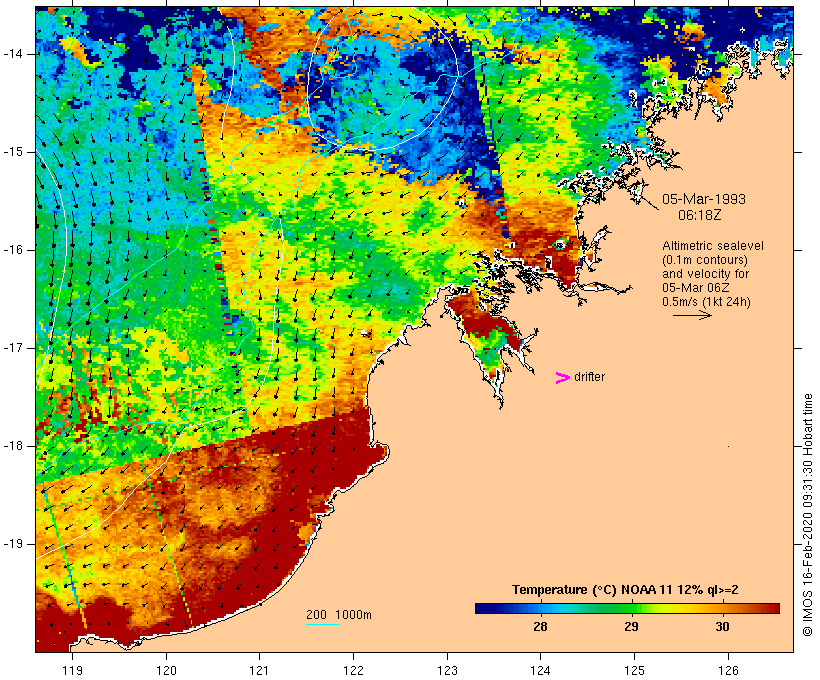Click the latitude label '-17'

coord(13,348)
